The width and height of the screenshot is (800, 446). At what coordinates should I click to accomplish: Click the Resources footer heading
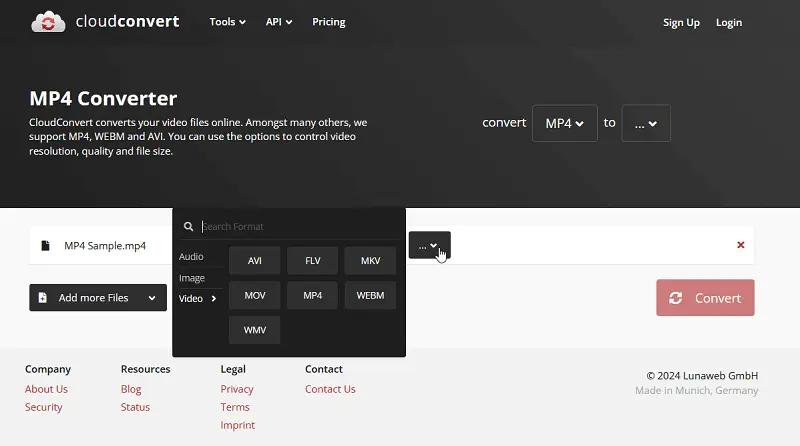point(145,369)
